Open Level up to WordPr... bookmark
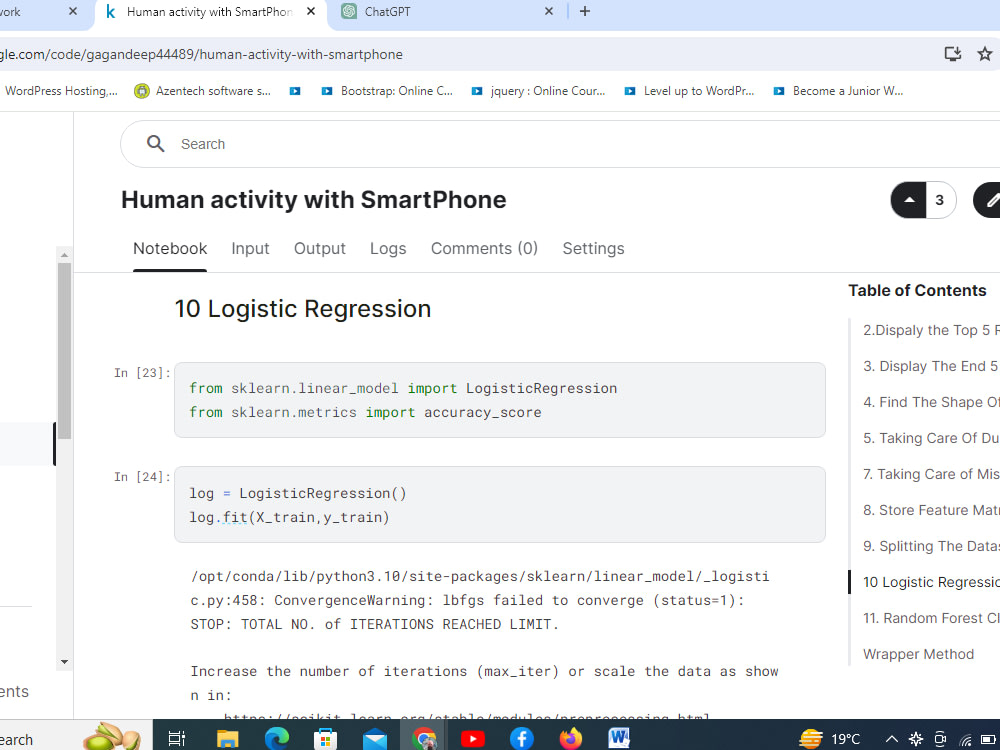 pos(689,91)
